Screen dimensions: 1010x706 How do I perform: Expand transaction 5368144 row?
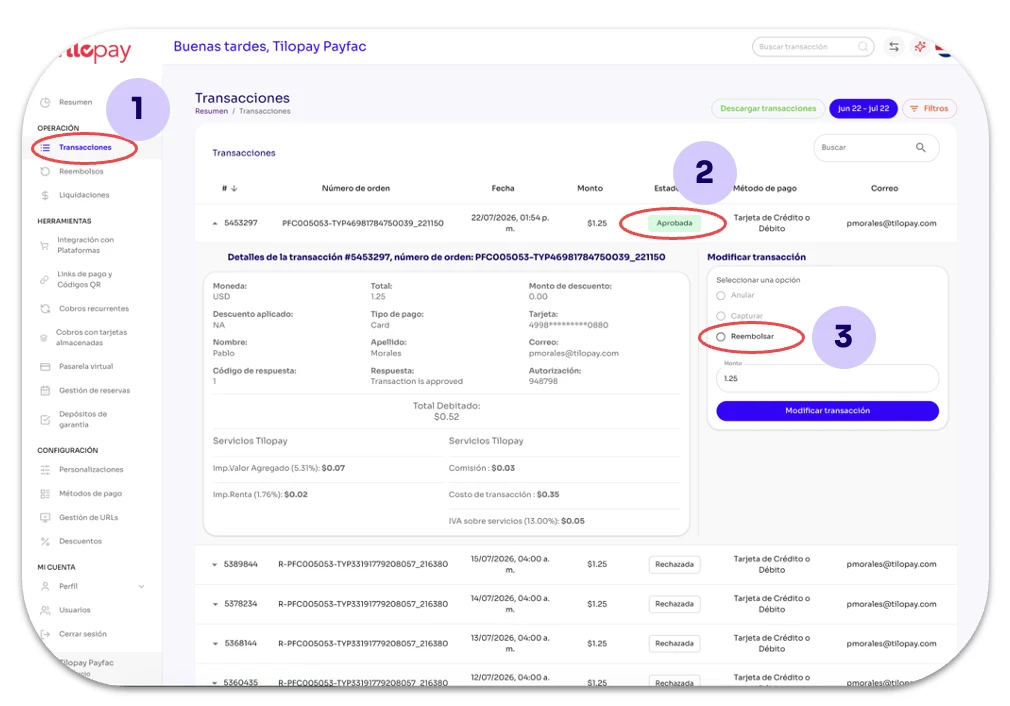coord(214,644)
